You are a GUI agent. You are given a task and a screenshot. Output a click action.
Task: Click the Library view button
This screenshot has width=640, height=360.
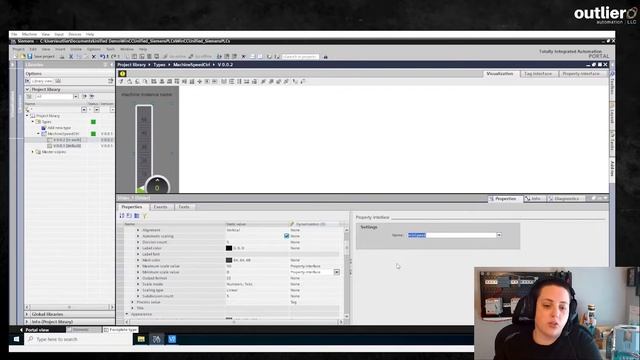pos(43,81)
